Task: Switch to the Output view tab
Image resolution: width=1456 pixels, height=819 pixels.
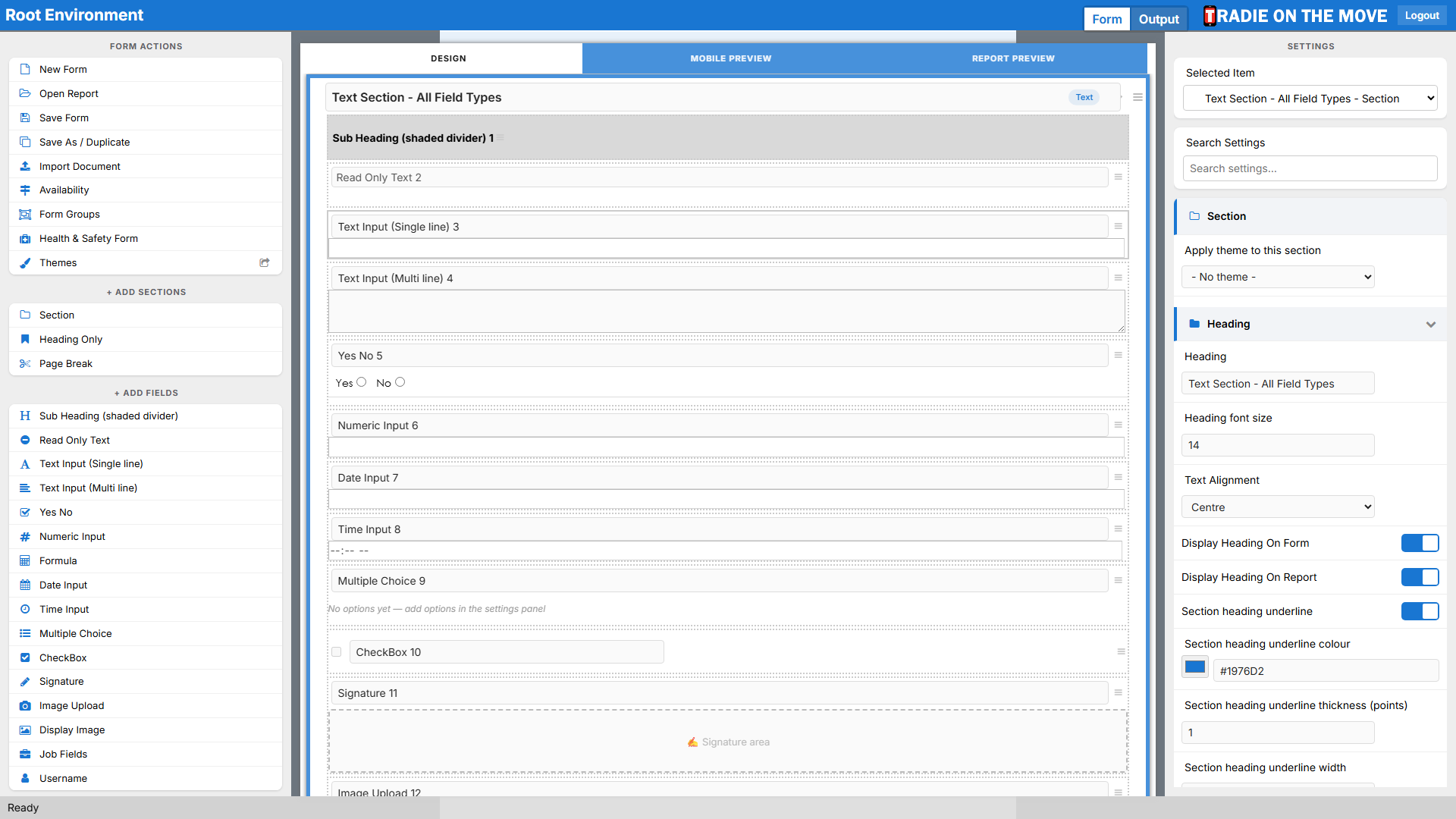Action: [x=1159, y=19]
